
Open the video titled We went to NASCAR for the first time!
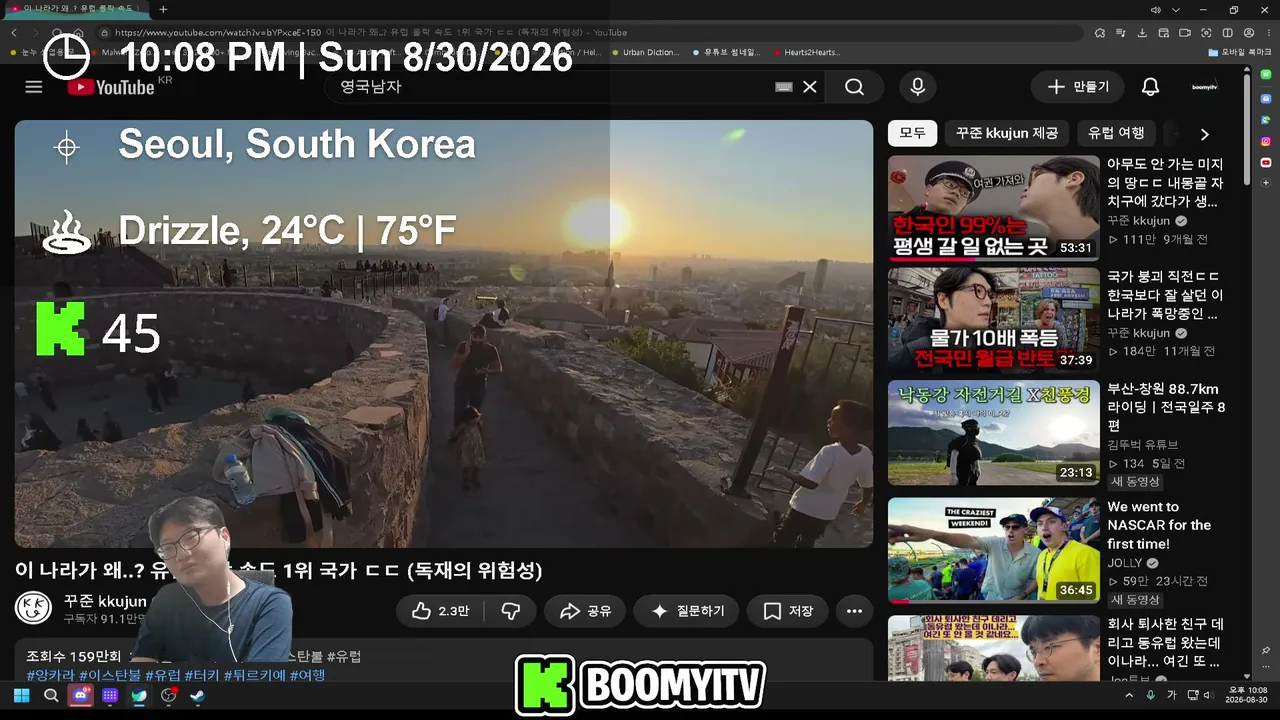(1159, 525)
